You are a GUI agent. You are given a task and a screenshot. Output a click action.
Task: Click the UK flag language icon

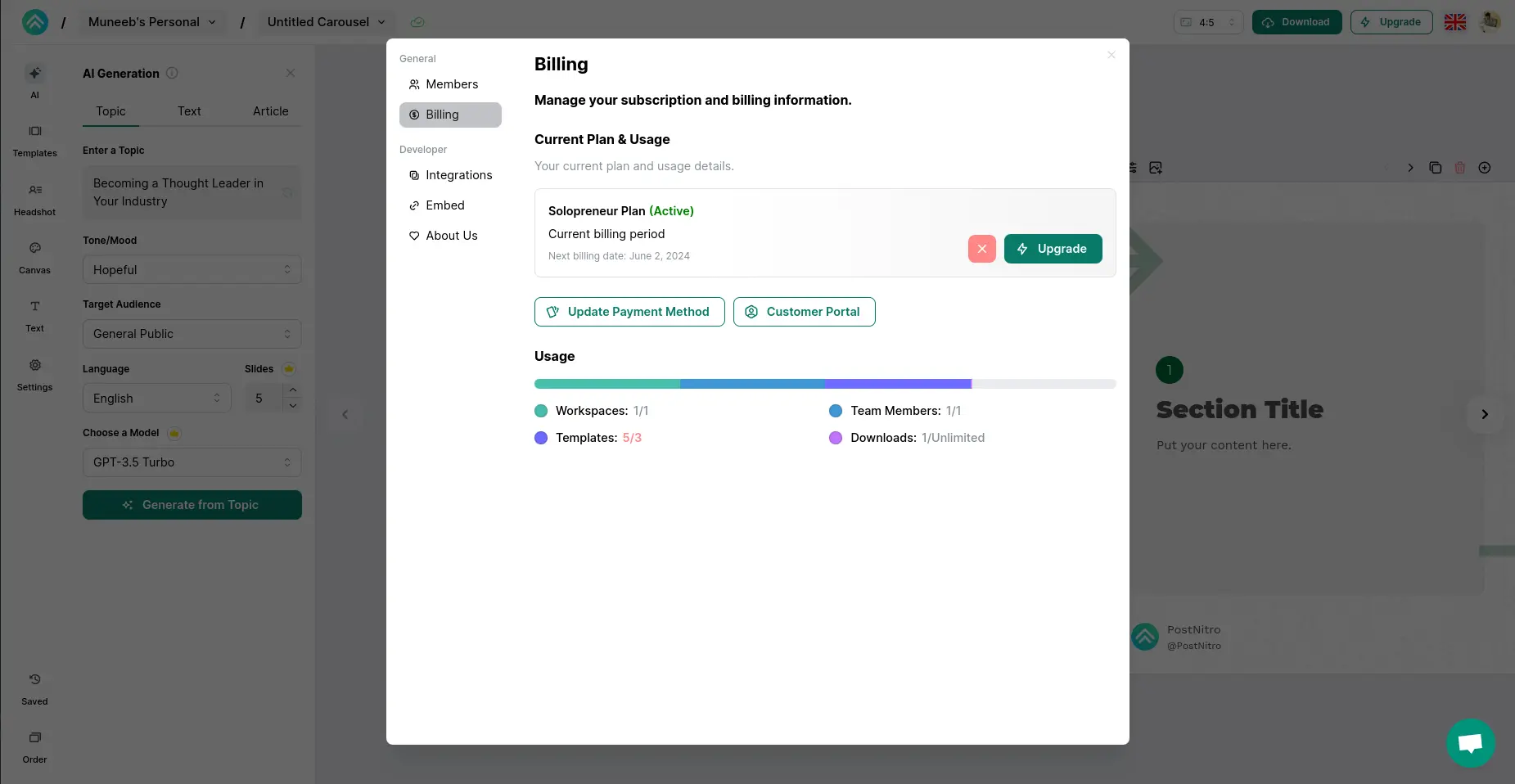click(x=1454, y=22)
